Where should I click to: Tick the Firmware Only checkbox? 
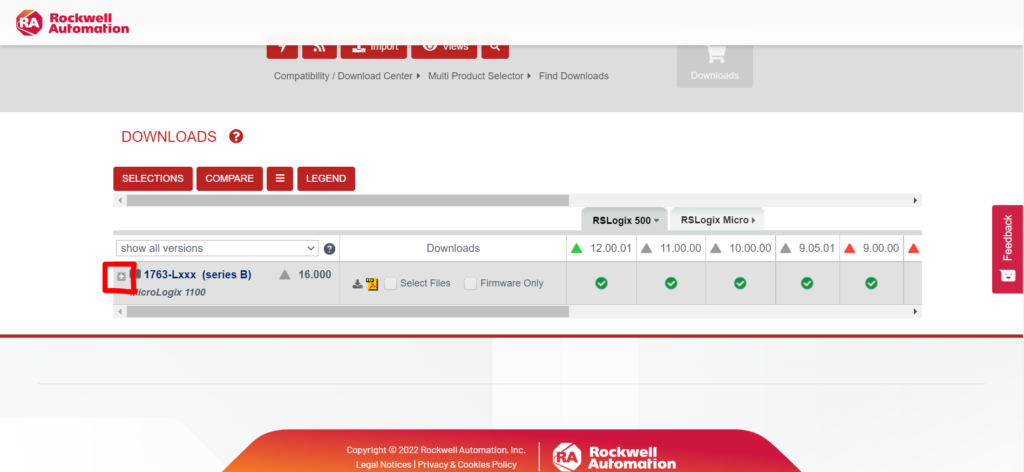[x=471, y=283]
